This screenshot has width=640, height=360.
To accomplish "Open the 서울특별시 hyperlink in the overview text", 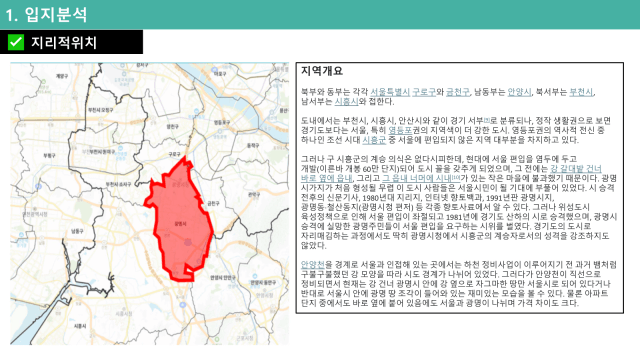I will tap(390, 92).
